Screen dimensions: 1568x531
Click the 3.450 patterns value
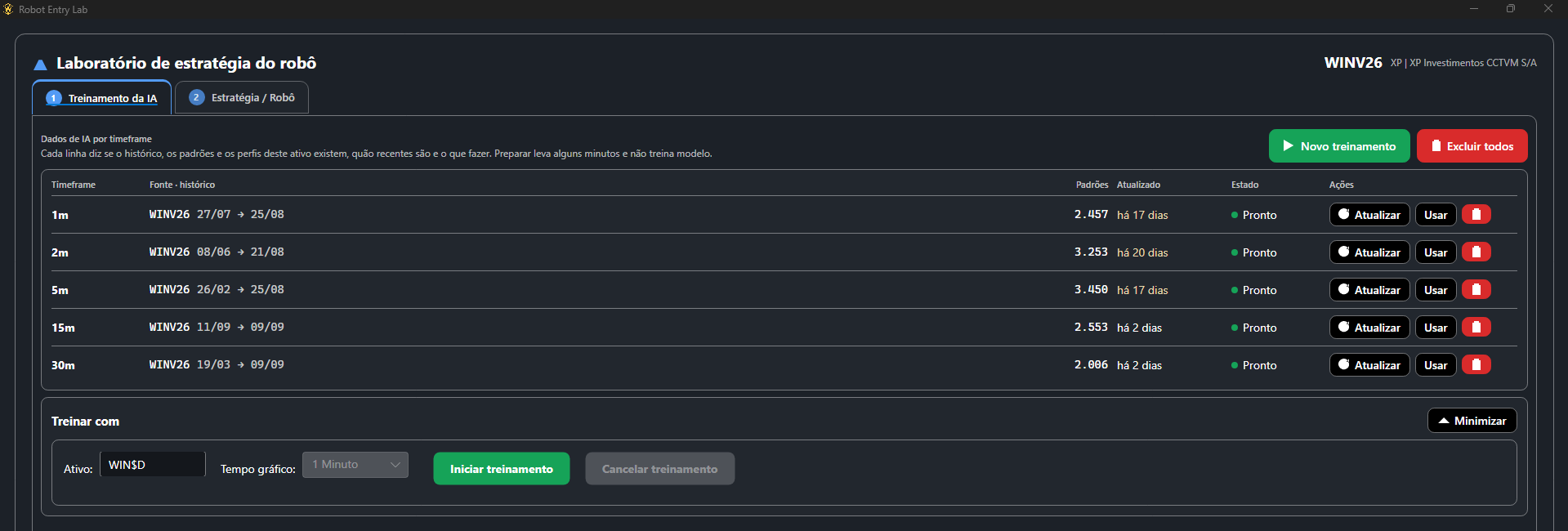(1091, 290)
